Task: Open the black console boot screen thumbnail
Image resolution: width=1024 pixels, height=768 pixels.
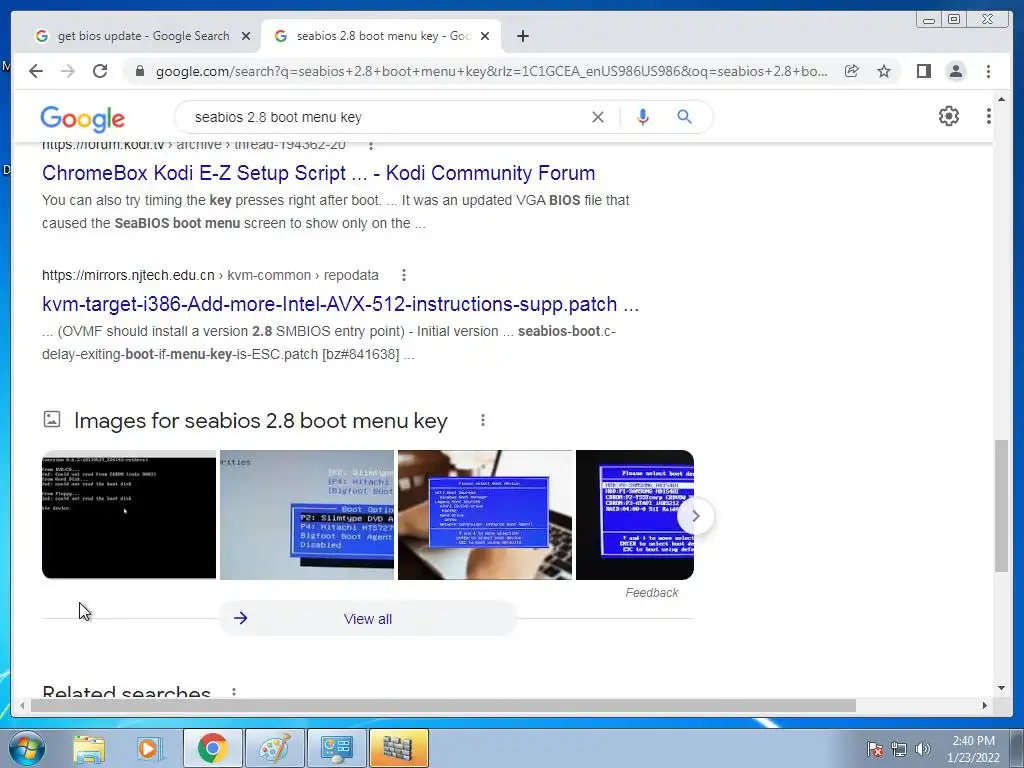Action: tap(129, 515)
